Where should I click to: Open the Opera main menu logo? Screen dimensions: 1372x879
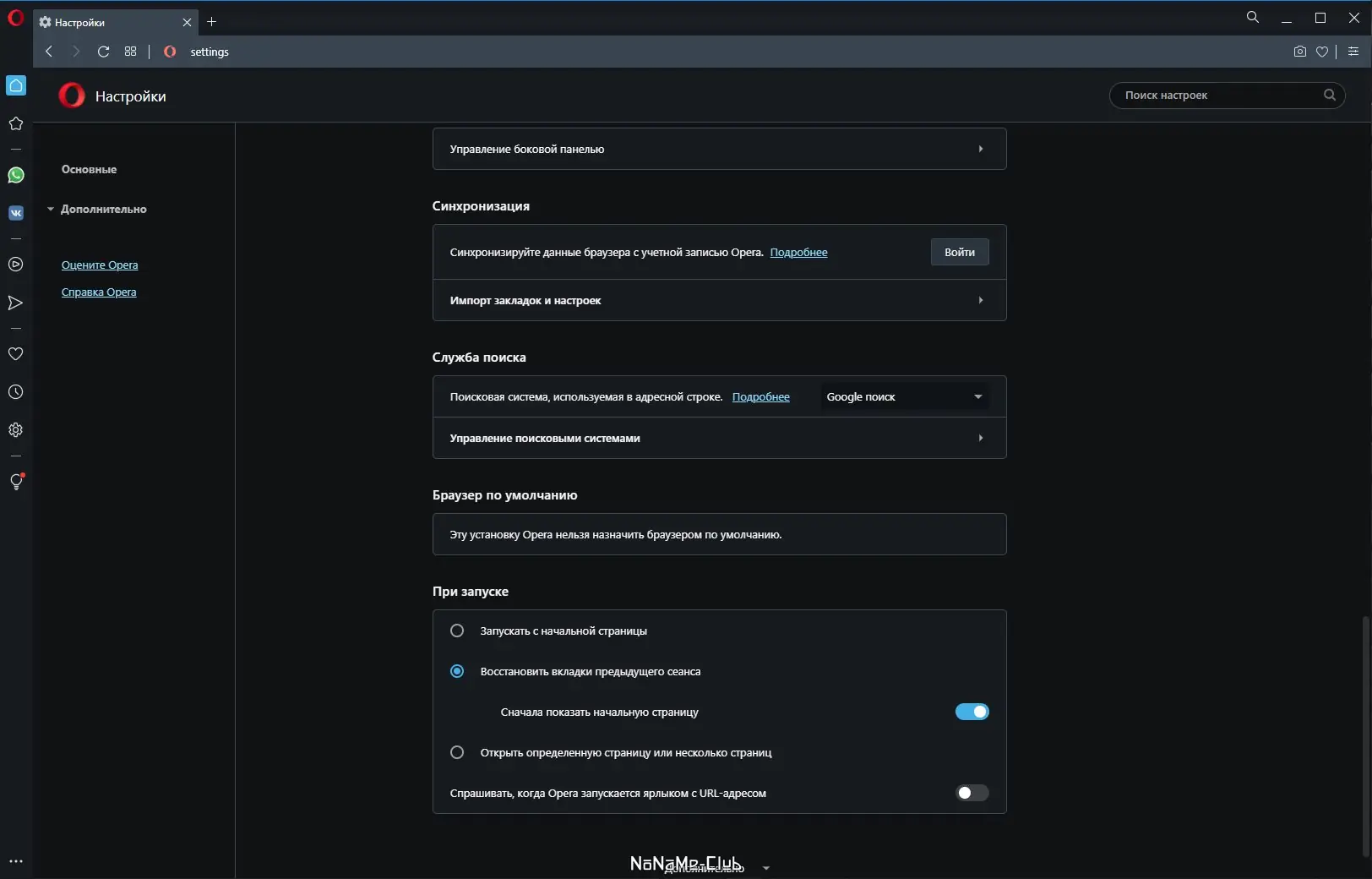(15, 18)
